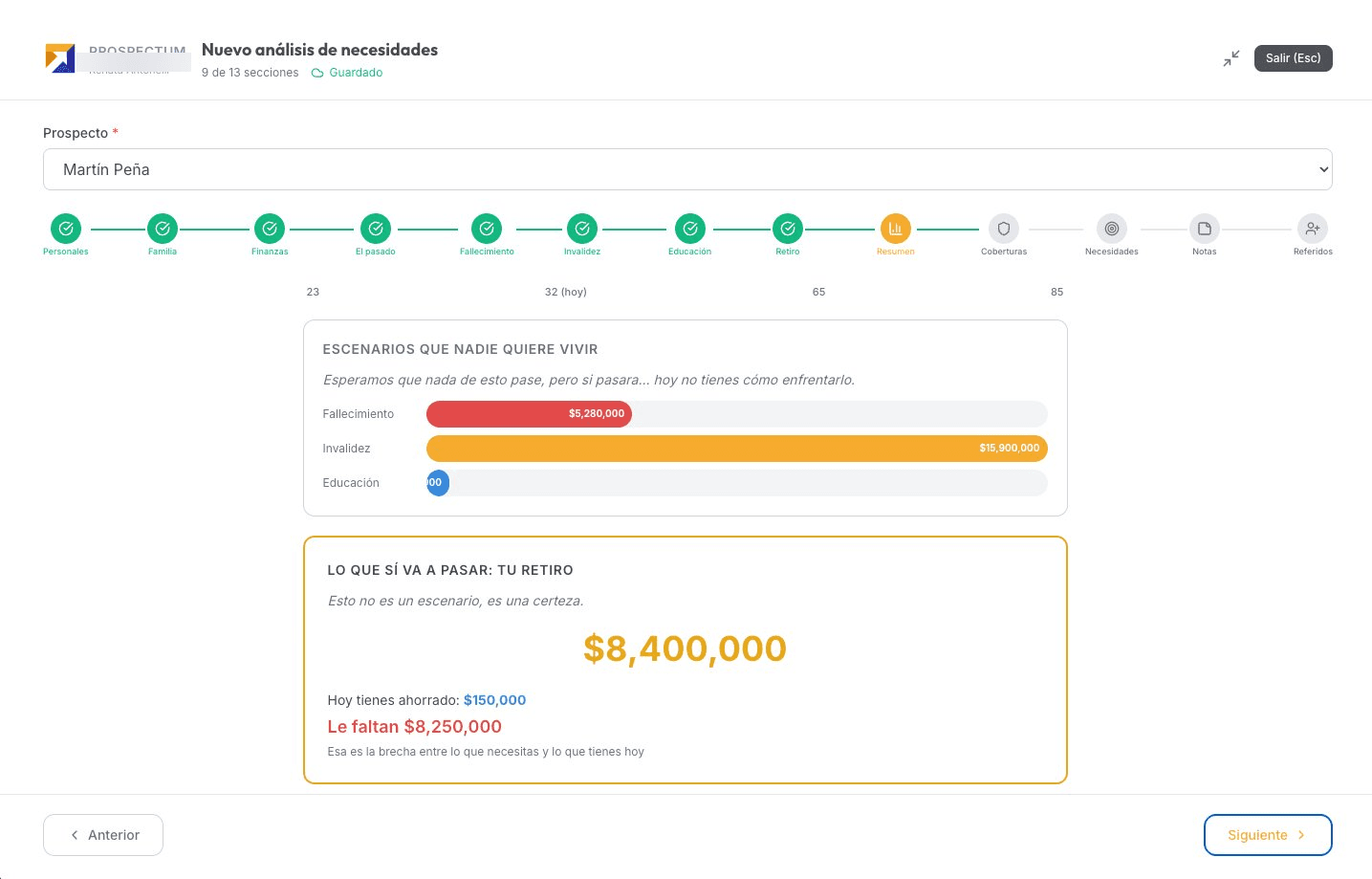1372x879 pixels.
Task: Open the Finanzas step circle
Action: click(x=270, y=229)
